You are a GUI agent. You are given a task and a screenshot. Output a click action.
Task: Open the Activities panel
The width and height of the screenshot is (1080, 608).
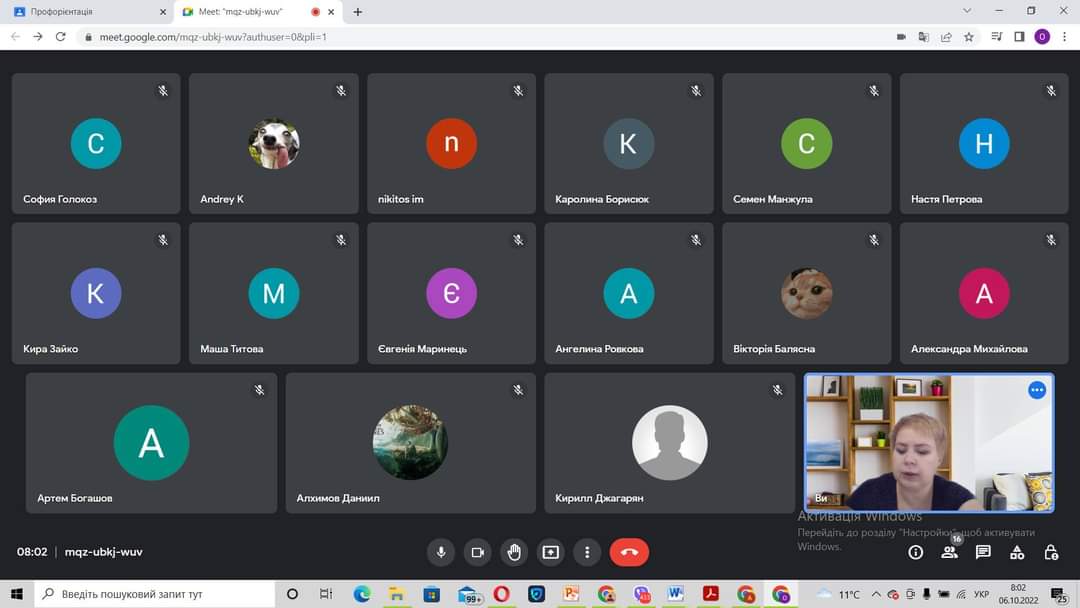pyautogui.click(x=1017, y=552)
